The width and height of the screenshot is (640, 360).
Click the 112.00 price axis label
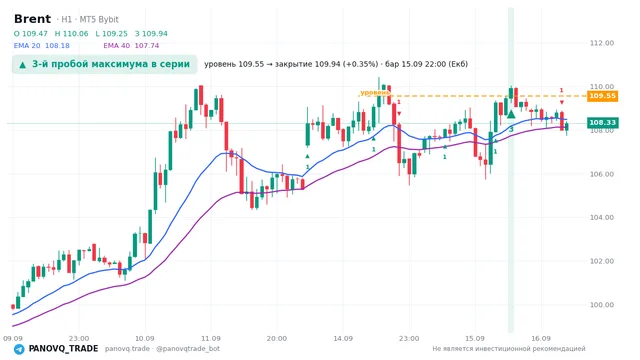click(x=602, y=43)
